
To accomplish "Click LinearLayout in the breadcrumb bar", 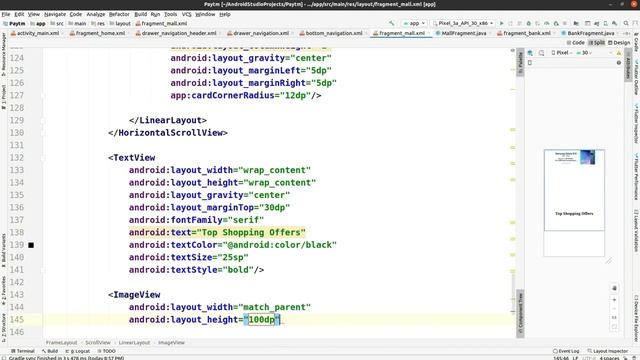I will click(x=134, y=342).
